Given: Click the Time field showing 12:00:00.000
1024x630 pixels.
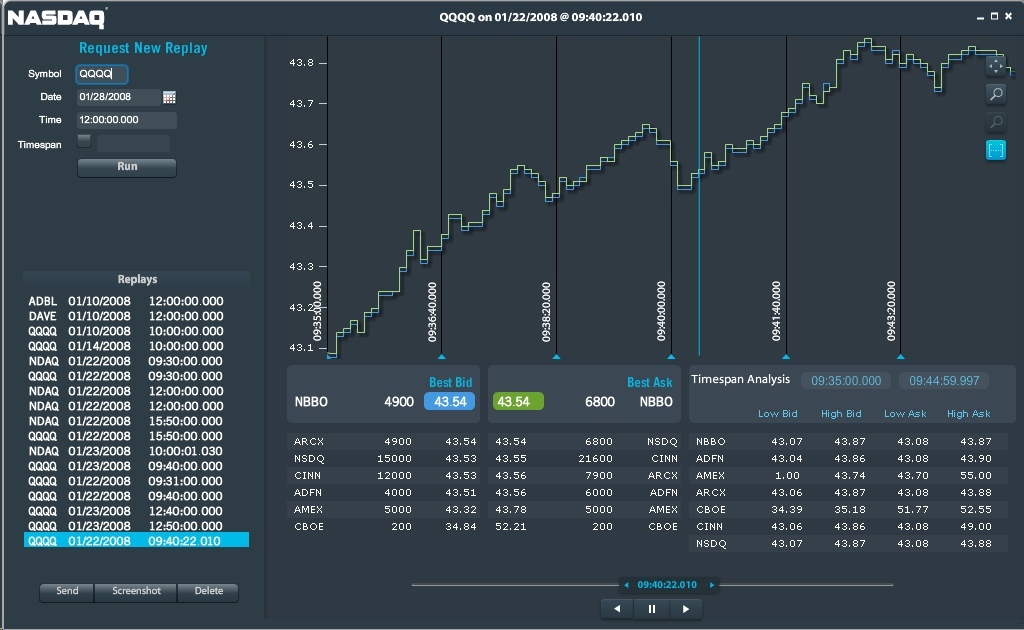Looking at the screenshot, I should point(126,119).
